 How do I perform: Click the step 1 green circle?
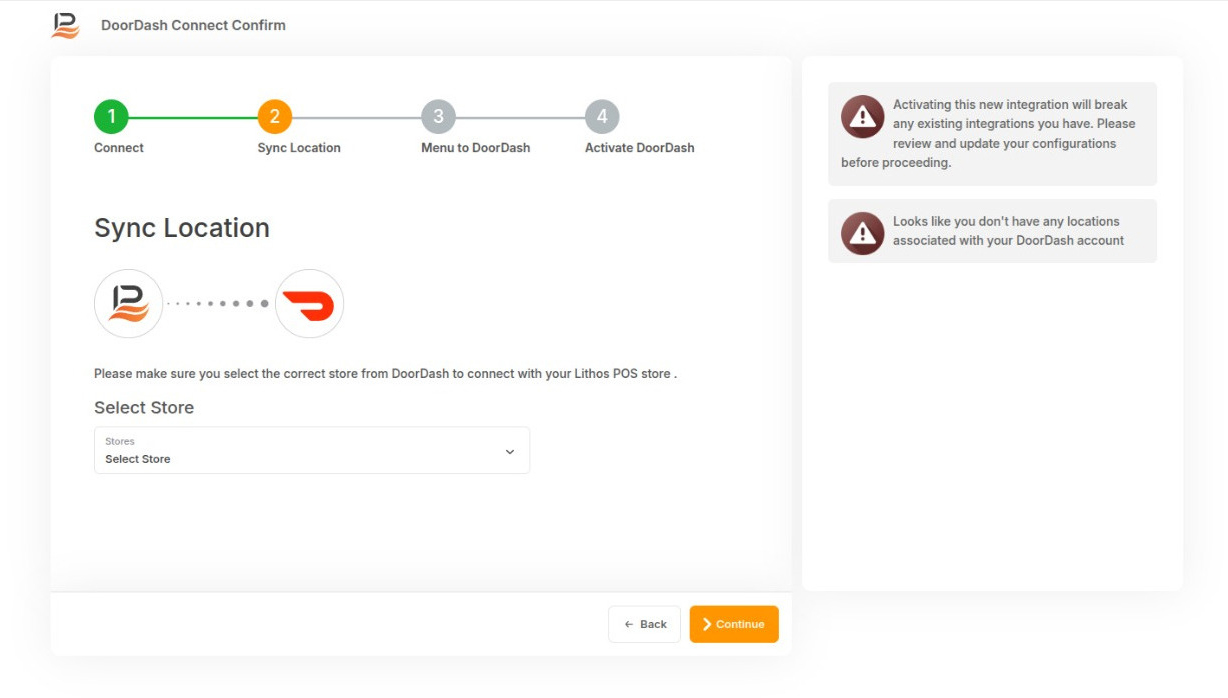point(111,117)
